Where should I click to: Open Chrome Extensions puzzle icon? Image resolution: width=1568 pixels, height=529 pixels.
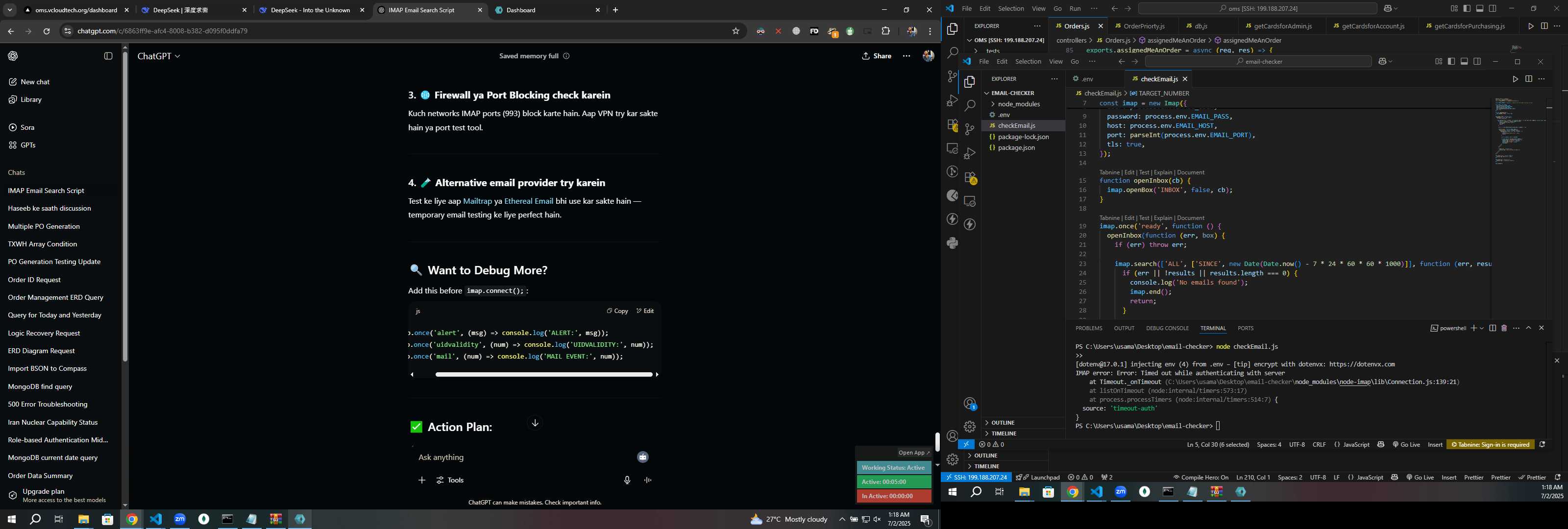click(885, 31)
